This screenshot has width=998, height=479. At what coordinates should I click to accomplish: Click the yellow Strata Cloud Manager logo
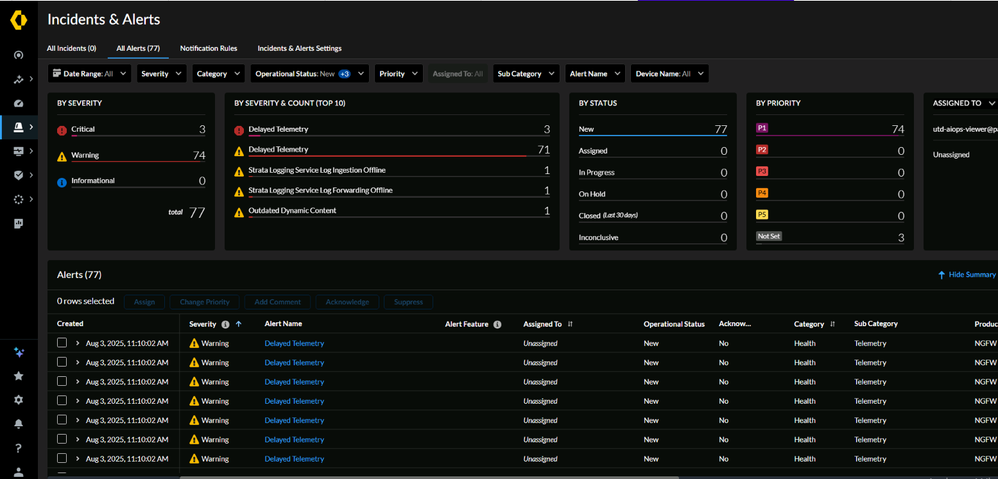tap(18, 20)
